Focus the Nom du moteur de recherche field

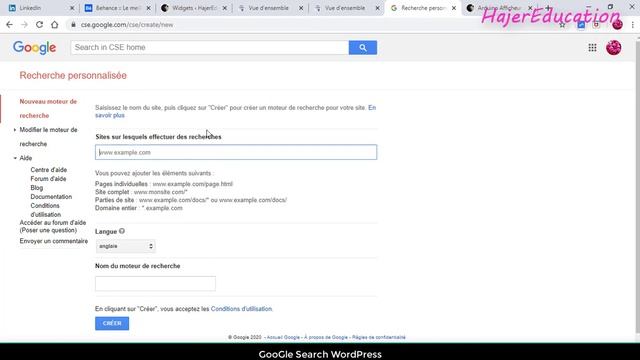[155, 284]
